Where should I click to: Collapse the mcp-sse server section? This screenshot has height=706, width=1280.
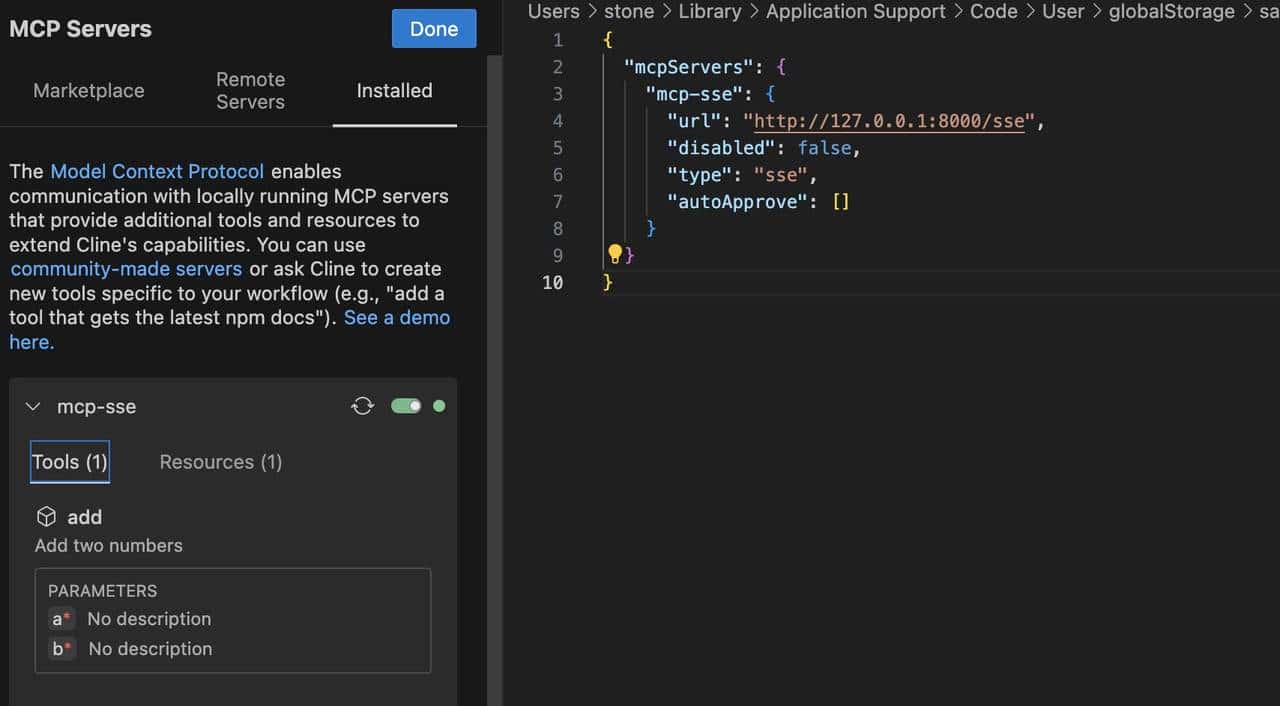coord(32,406)
